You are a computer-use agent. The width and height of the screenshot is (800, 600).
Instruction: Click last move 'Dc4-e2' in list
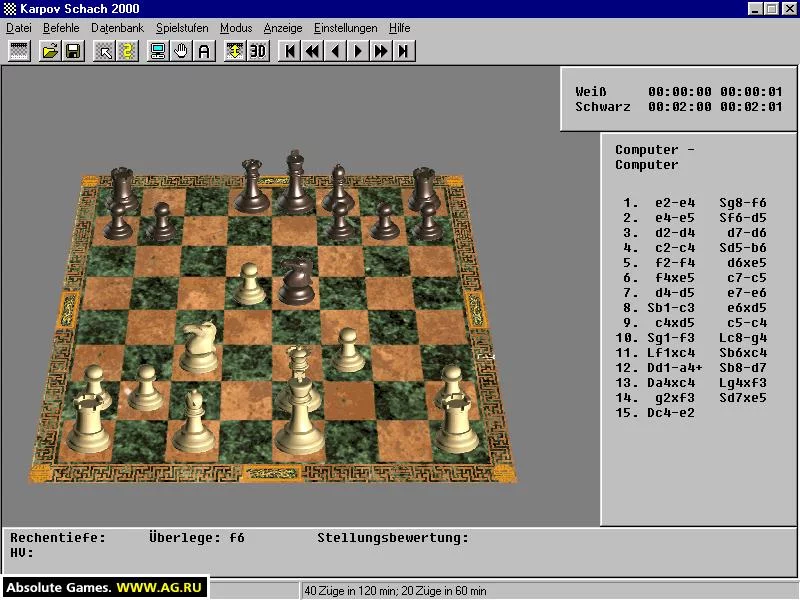pyautogui.click(x=671, y=413)
